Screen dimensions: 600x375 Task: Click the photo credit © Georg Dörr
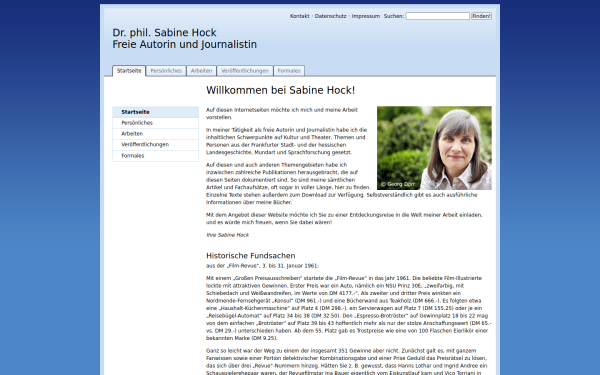pos(398,184)
